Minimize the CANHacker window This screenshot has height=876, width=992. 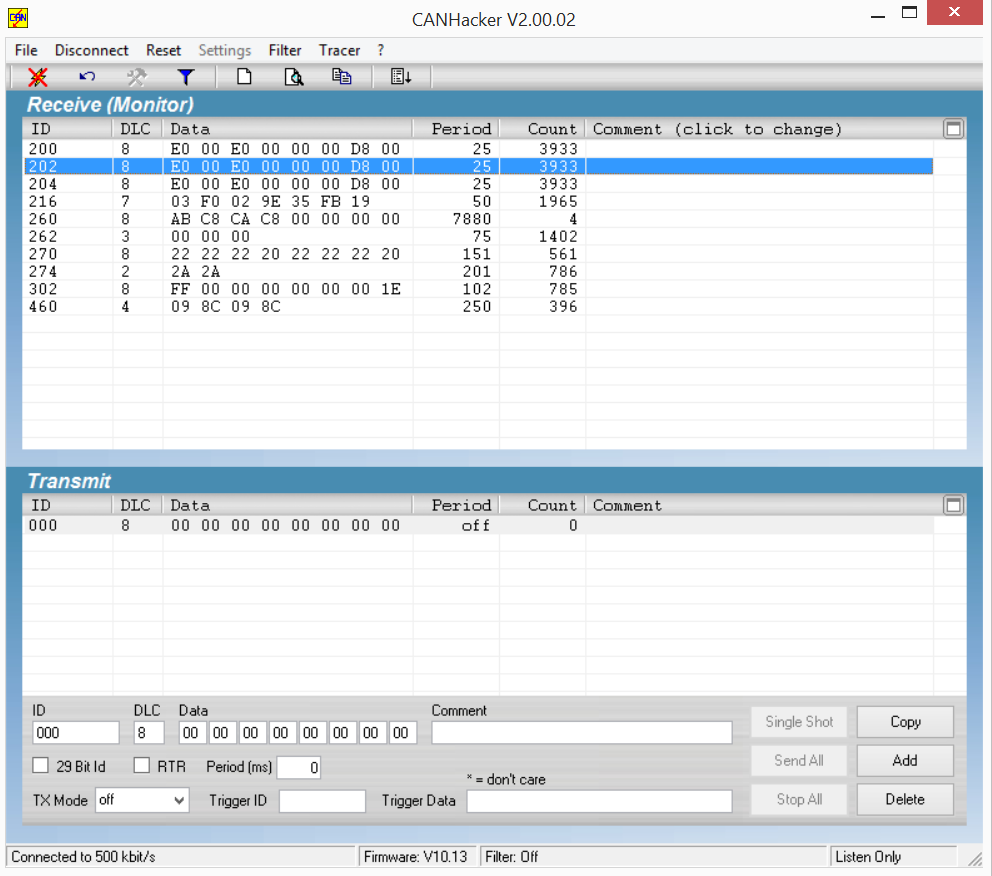[x=878, y=15]
